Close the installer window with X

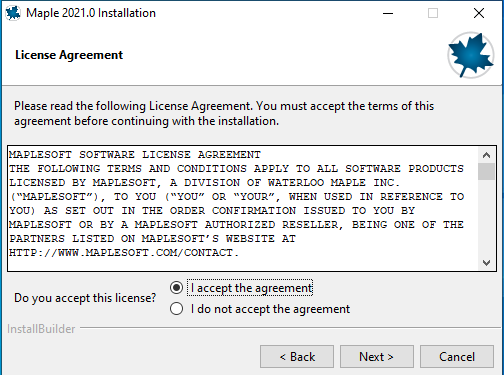point(479,13)
